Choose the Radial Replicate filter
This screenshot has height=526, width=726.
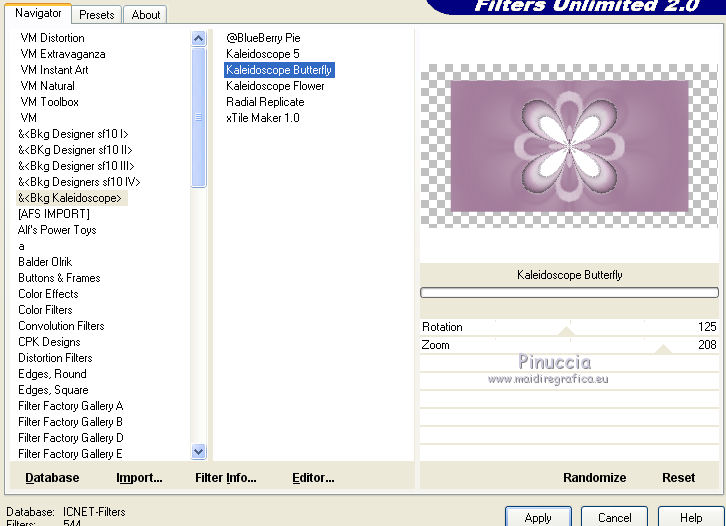(265, 102)
